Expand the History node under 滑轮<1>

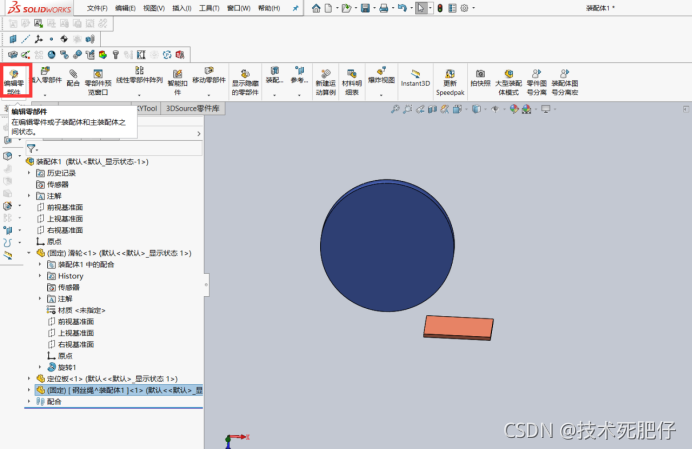(x=40, y=276)
